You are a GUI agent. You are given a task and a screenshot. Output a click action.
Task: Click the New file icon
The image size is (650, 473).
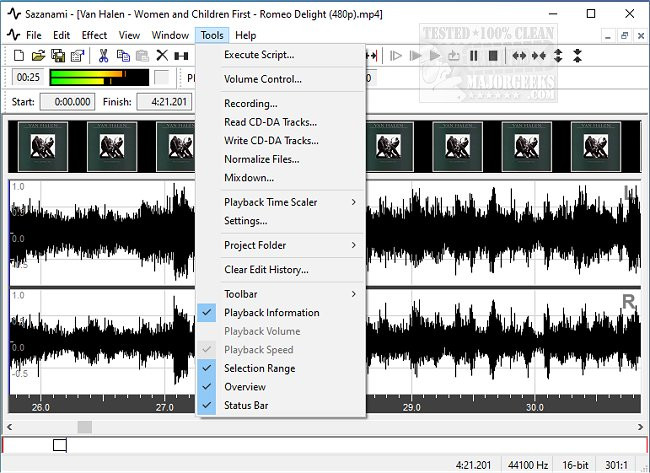coord(19,56)
